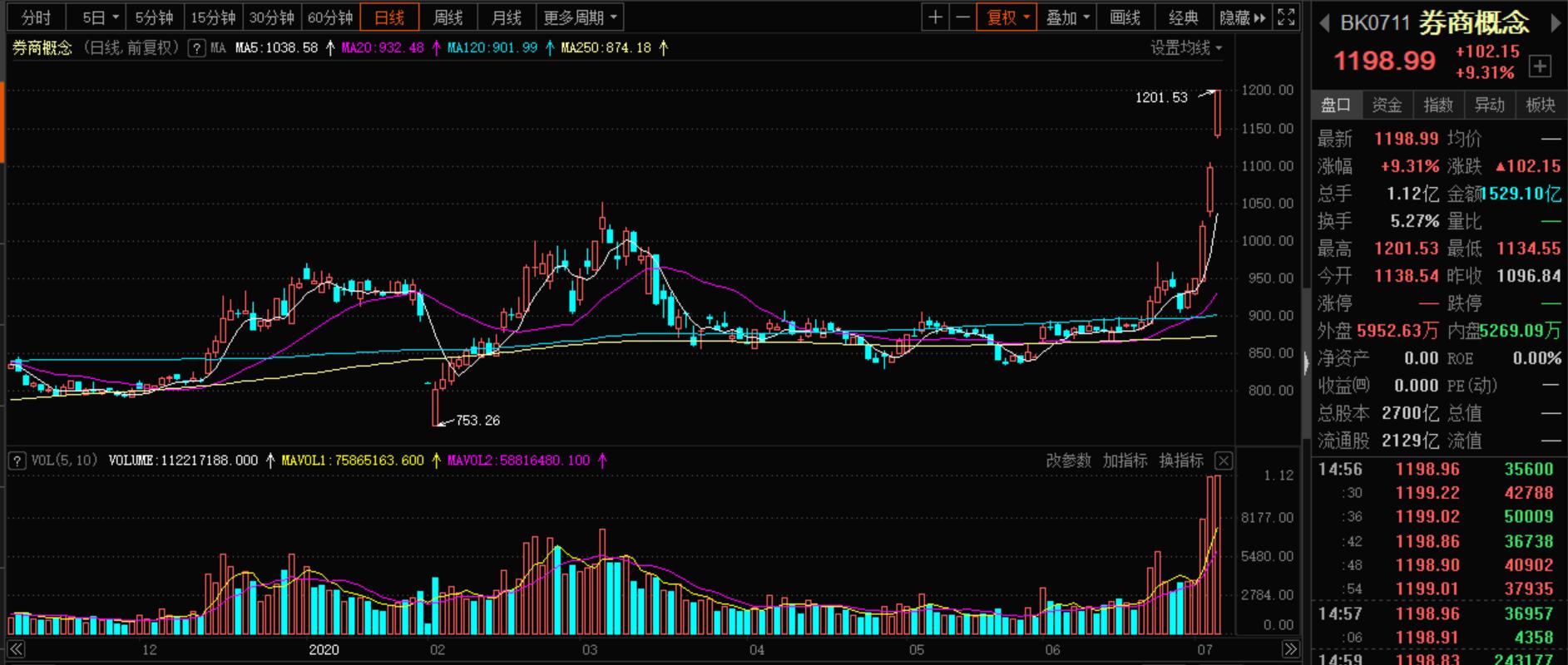Click 券商概念 chart title label
This screenshot has height=665, width=1568.
click(x=42, y=48)
